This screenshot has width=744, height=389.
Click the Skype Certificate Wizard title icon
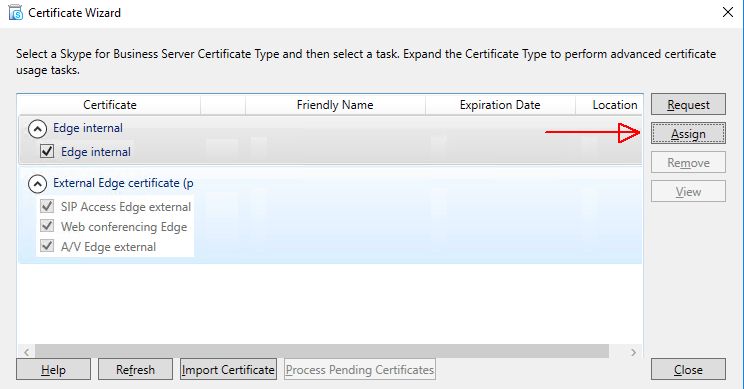click(x=15, y=12)
